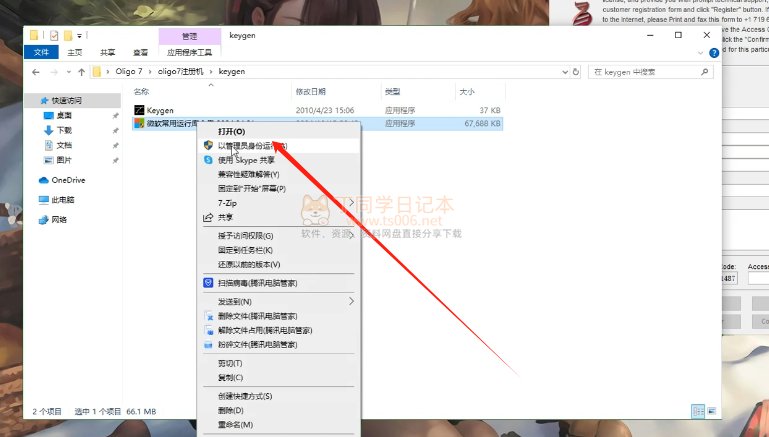
Task: Go back with the Back arrow
Action: point(36,72)
